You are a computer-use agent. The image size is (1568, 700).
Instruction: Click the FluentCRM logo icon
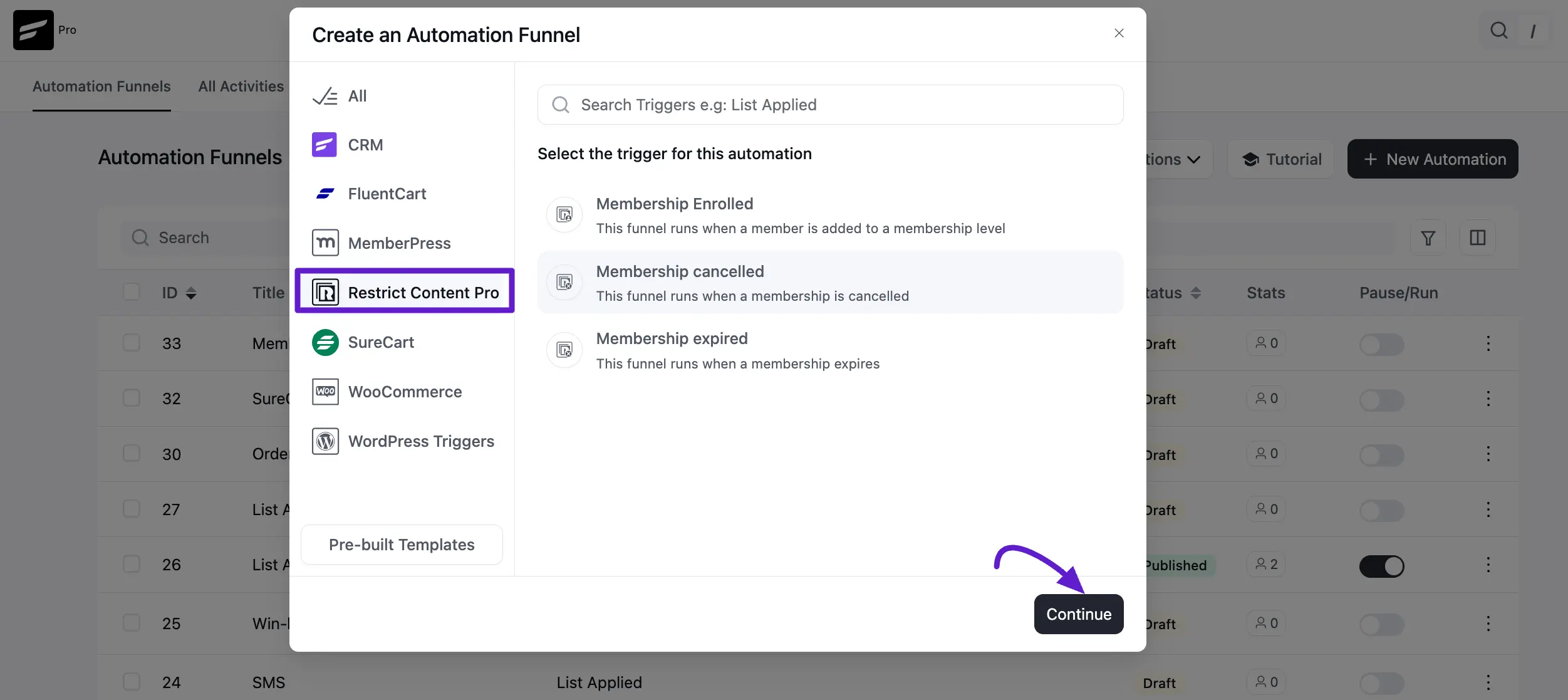[x=33, y=30]
